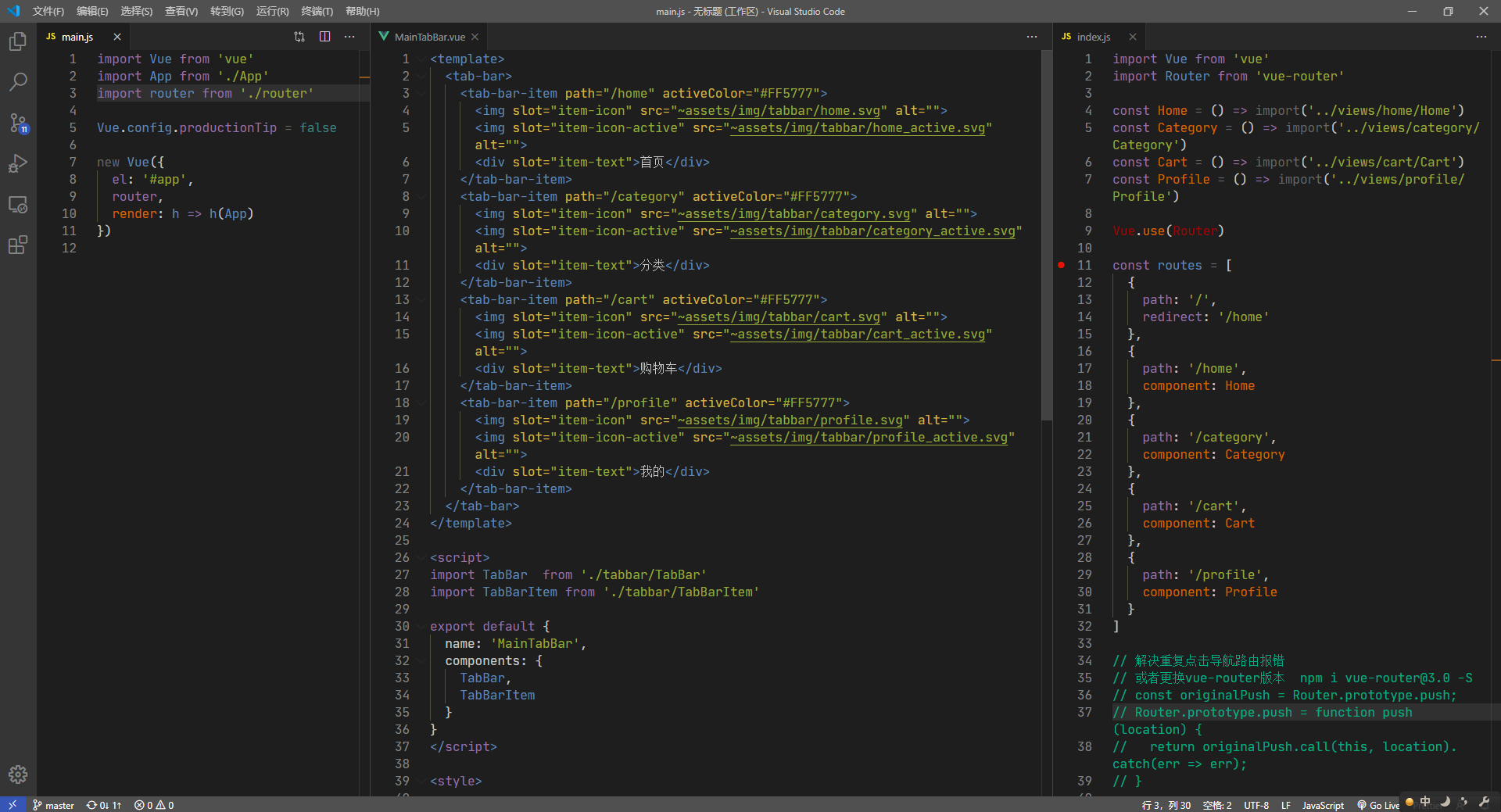Viewport: 1501px width, 812px height.
Task: Open the 终端(T) menu
Action: tap(317, 11)
